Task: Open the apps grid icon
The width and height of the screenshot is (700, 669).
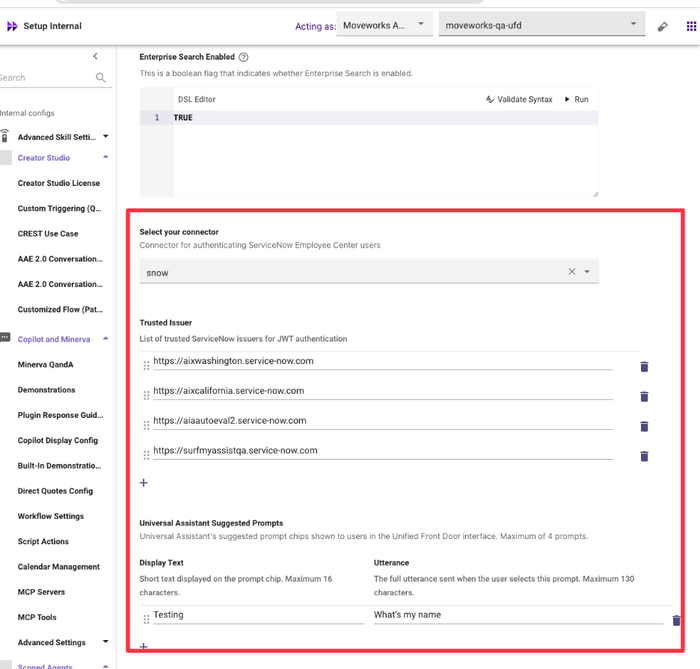Action: [691, 26]
